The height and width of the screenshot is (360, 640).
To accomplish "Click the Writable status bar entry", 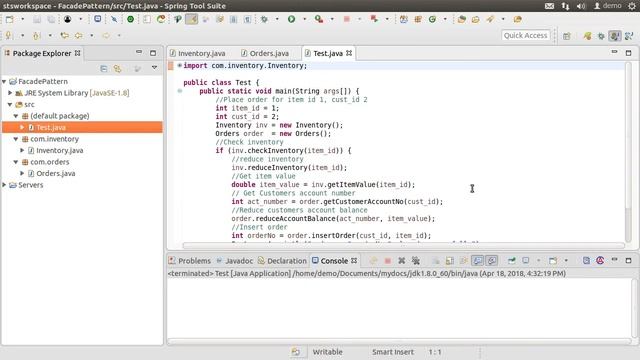I will pos(328,352).
